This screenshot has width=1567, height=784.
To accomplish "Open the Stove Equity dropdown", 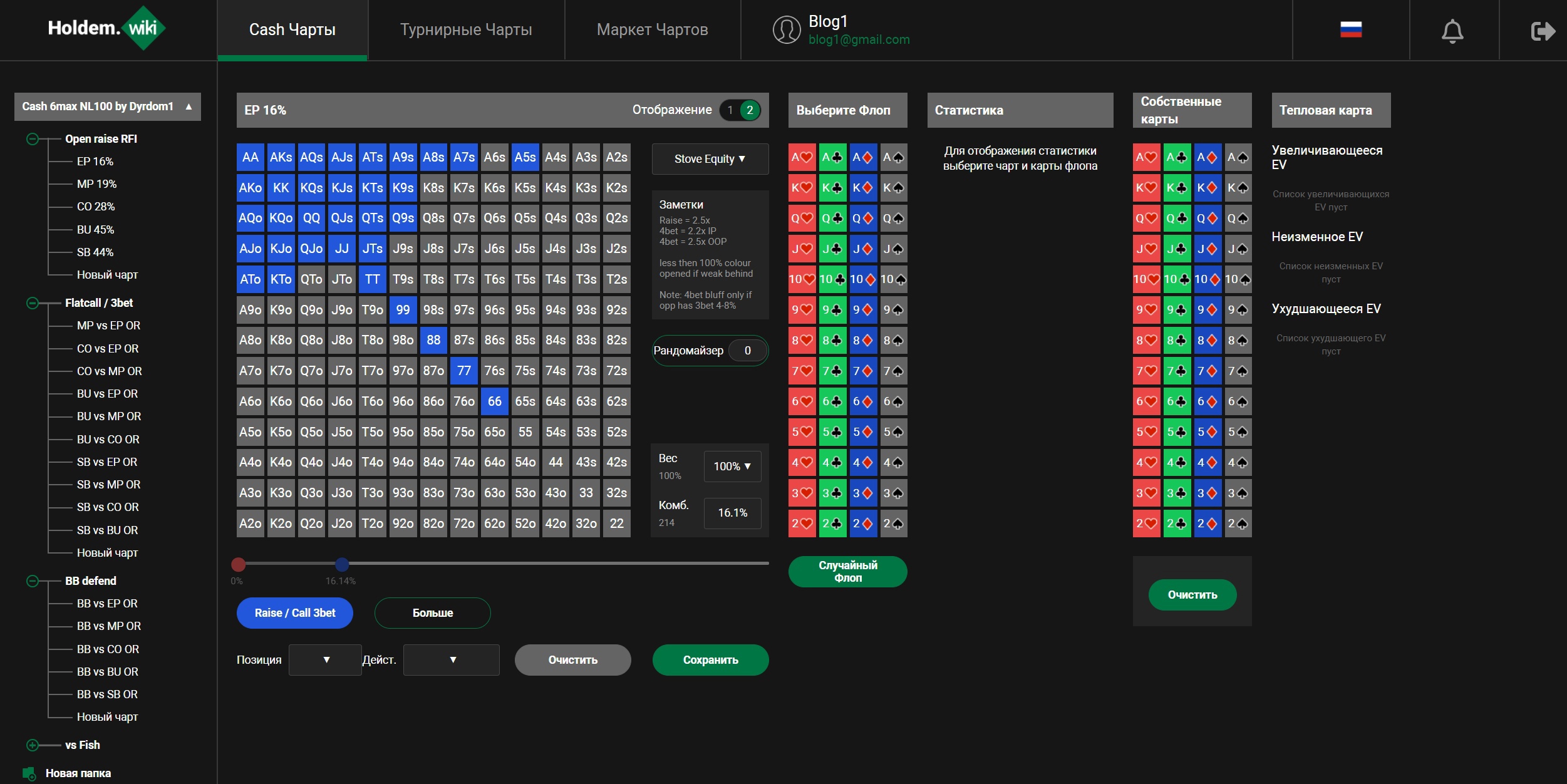I will 710,159.
